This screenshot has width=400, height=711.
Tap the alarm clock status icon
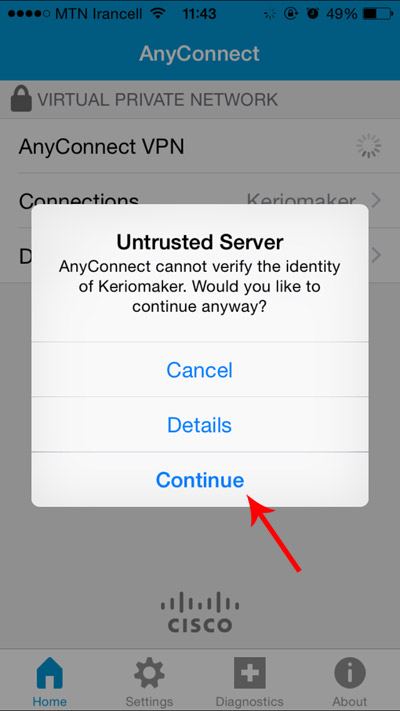pyautogui.click(x=312, y=14)
